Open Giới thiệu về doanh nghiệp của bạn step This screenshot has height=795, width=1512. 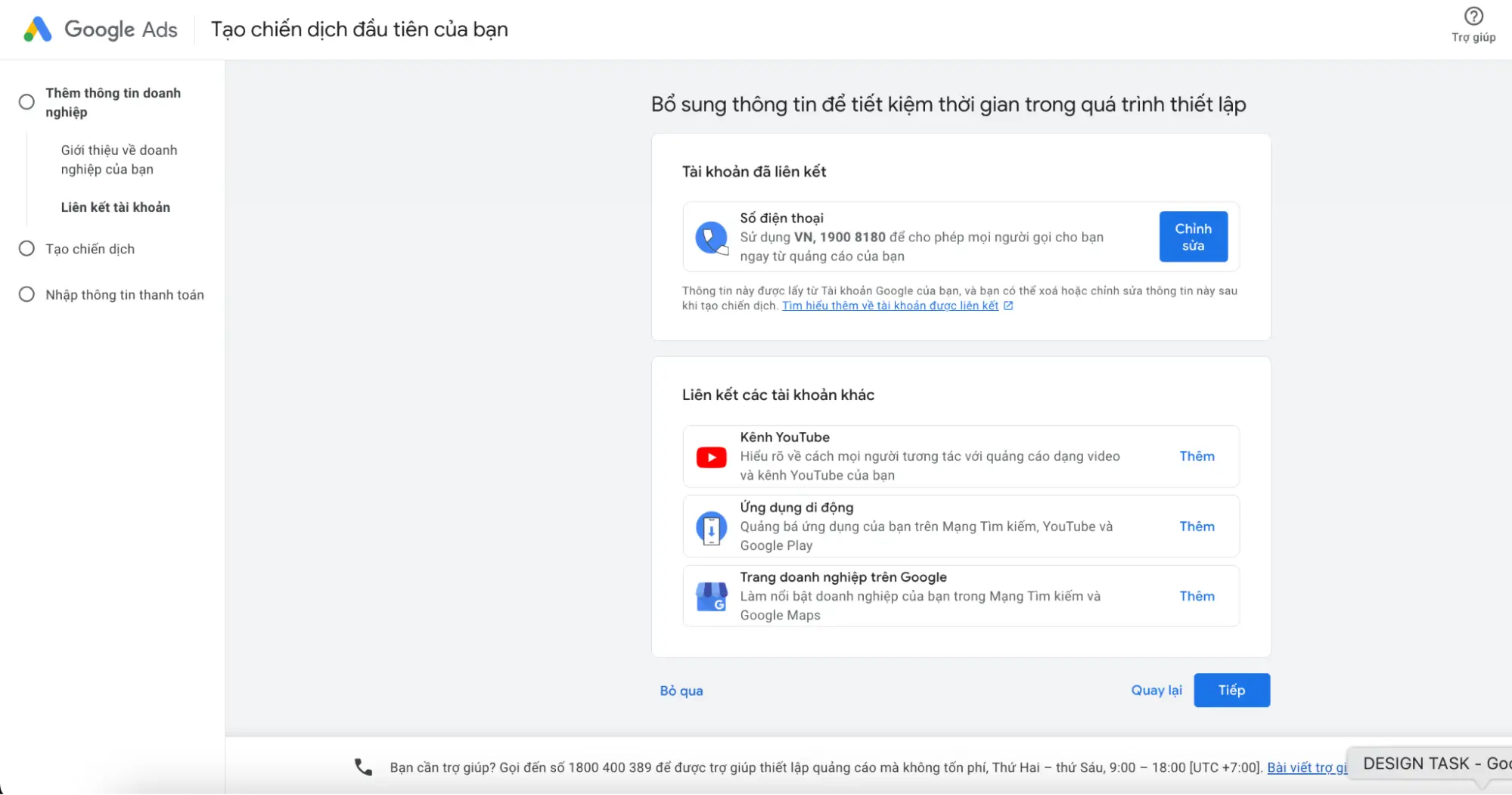click(x=120, y=160)
